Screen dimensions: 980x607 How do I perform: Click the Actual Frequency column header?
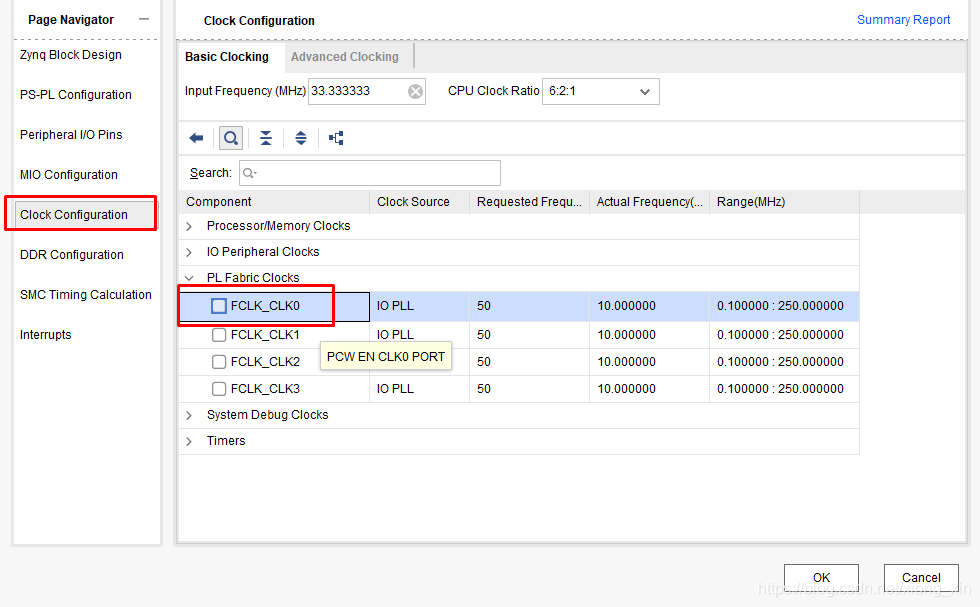649,202
